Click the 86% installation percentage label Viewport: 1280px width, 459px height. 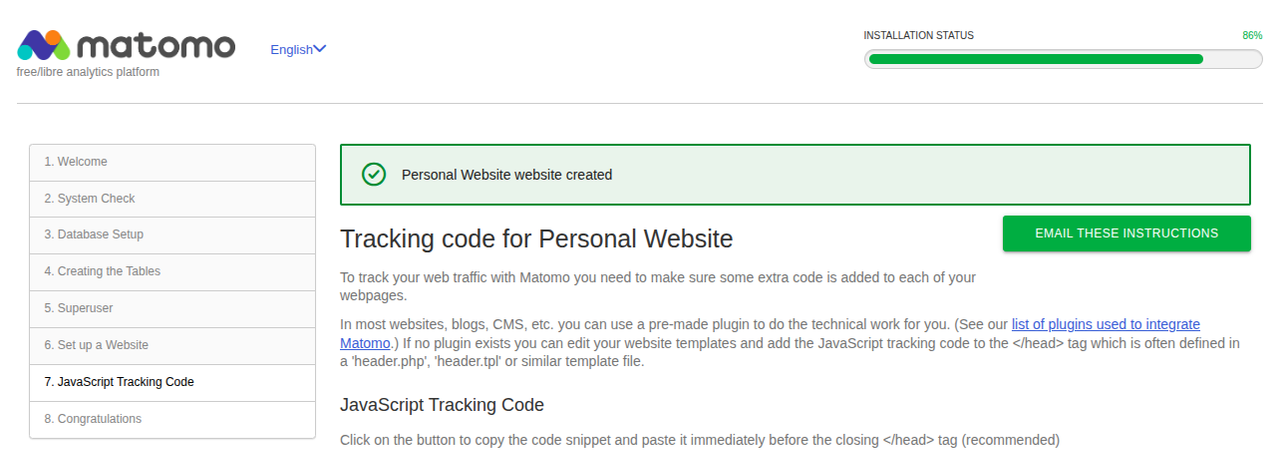pos(1252,35)
